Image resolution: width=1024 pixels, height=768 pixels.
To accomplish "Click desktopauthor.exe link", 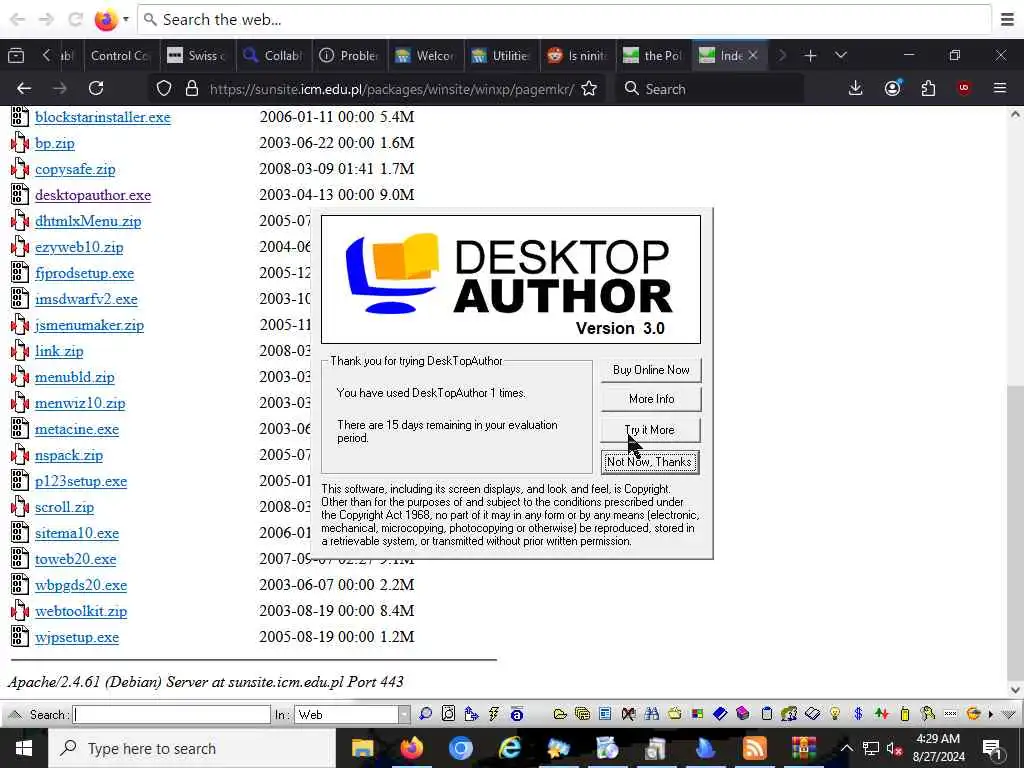I will [x=93, y=195].
